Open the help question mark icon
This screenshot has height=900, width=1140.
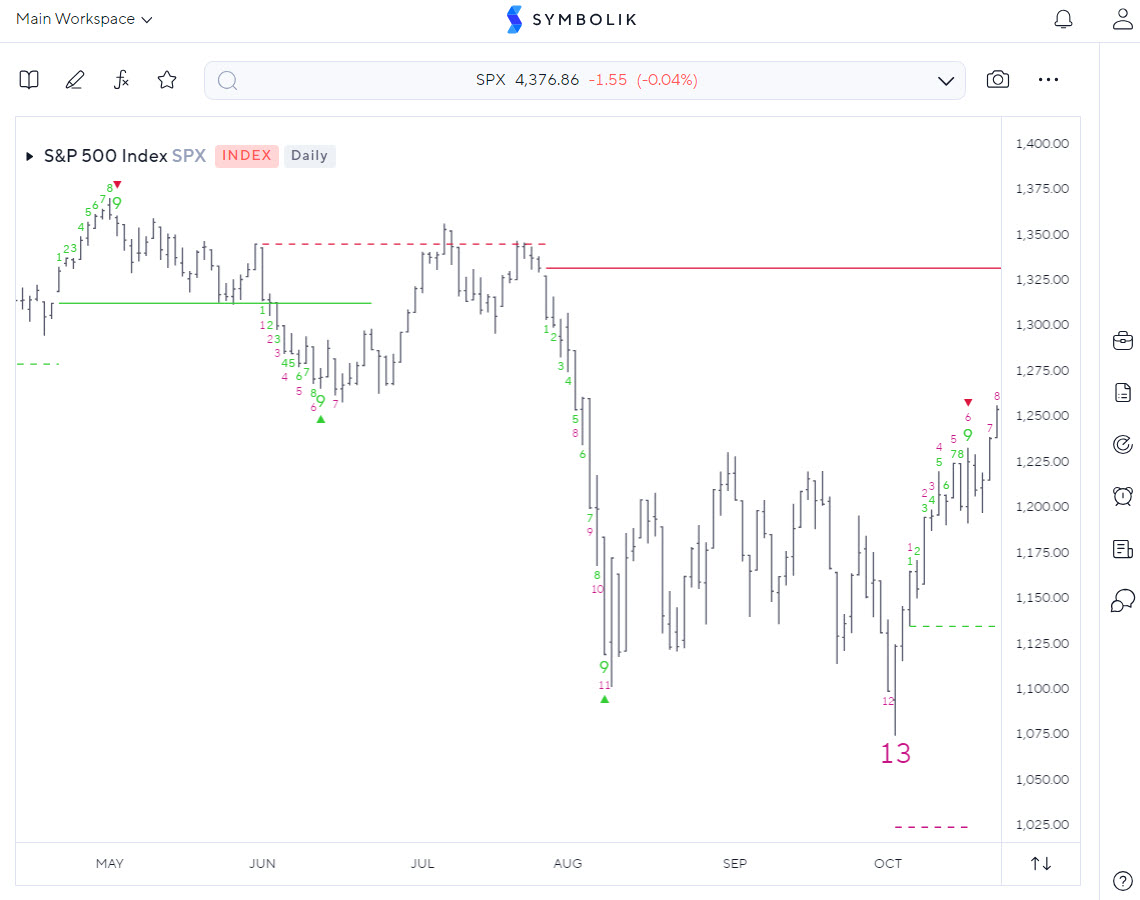tap(1122, 881)
